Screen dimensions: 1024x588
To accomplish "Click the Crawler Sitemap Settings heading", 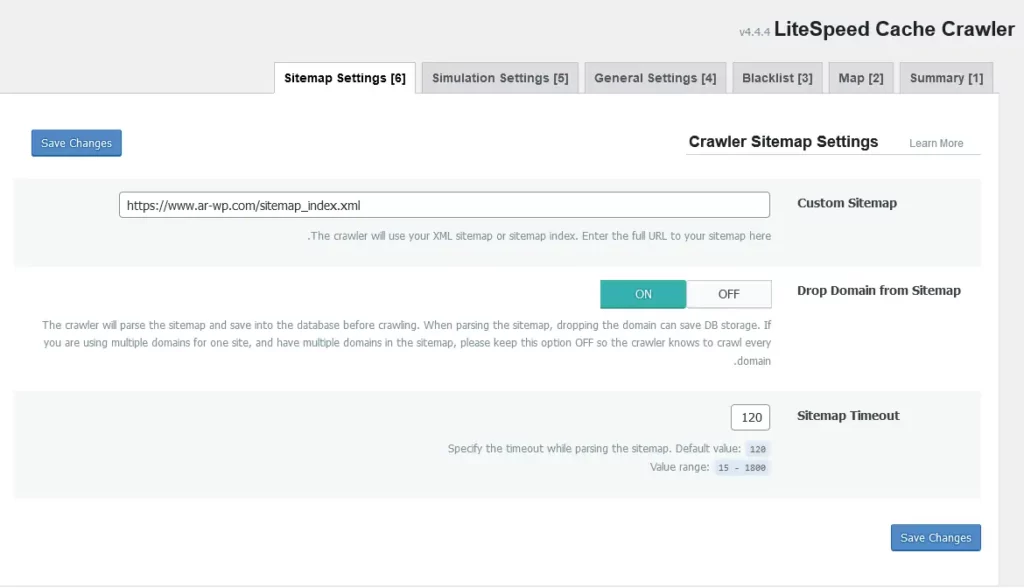I will 783,142.
